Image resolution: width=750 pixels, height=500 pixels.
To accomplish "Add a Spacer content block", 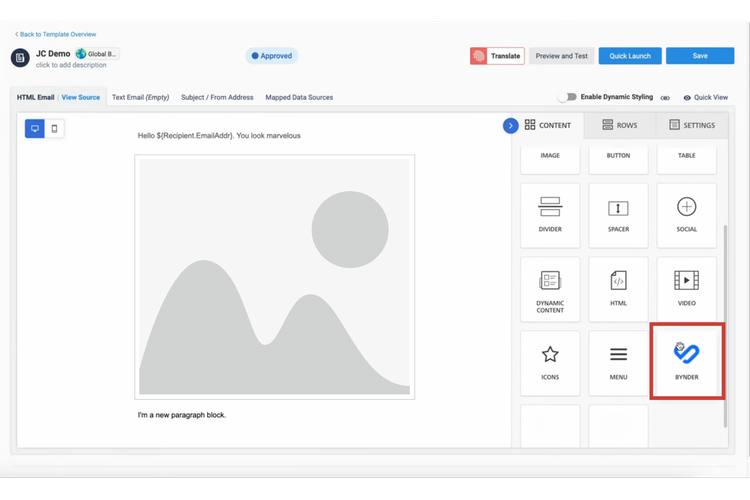I will point(618,215).
